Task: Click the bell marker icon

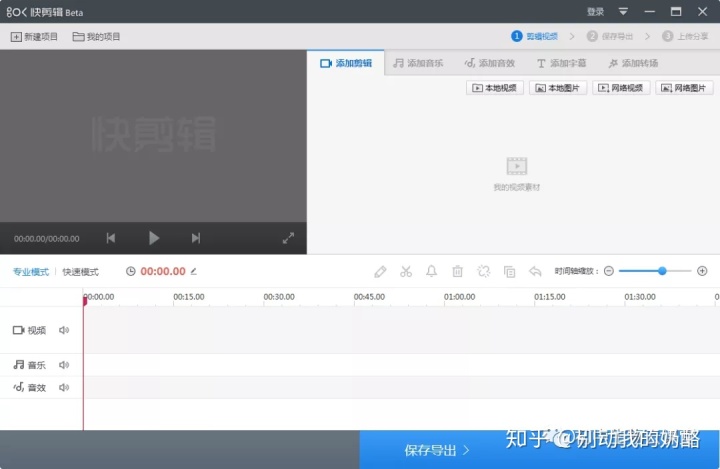Action: click(x=432, y=271)
